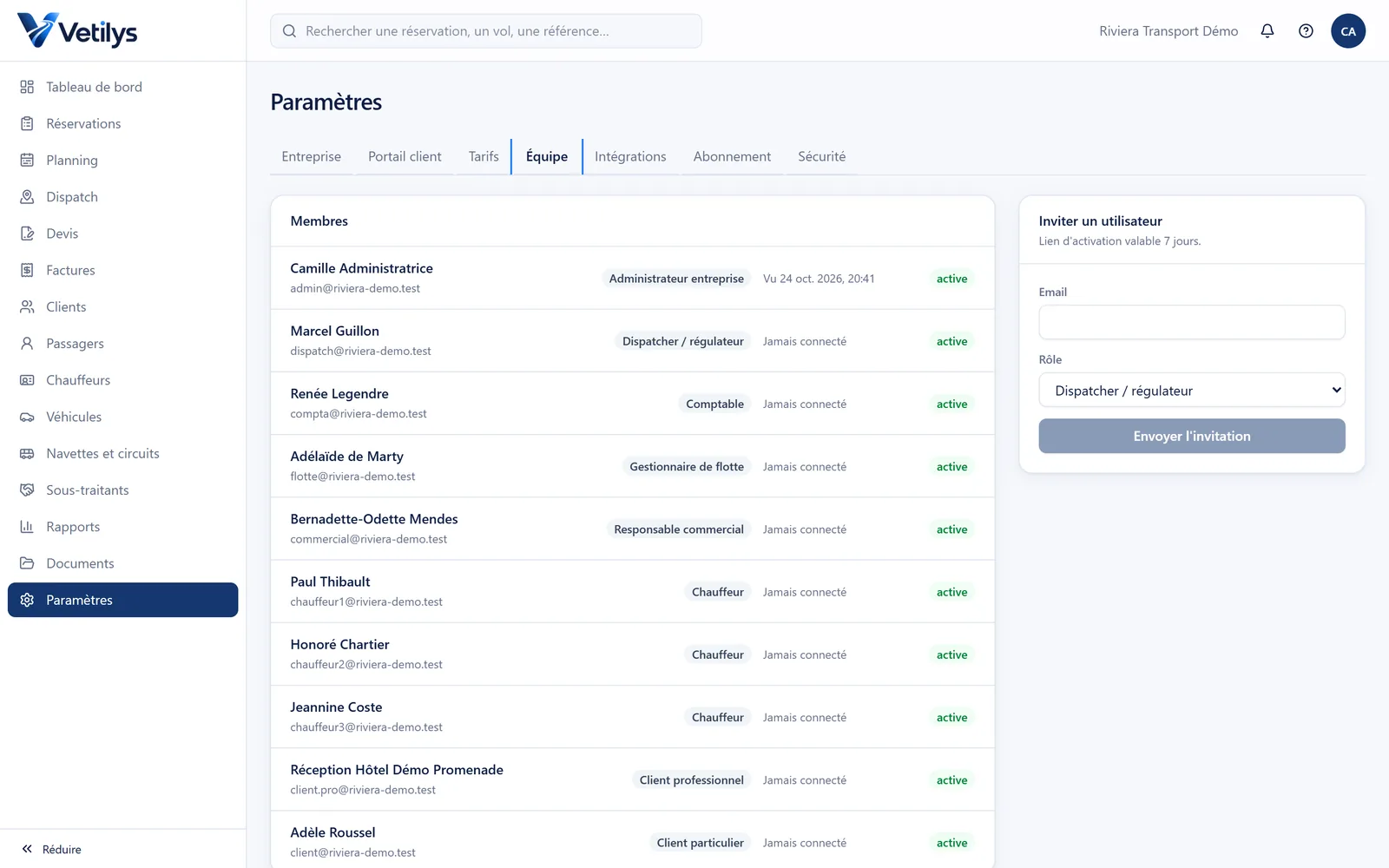1389x868 pixels.
Task: Open the Rôle dropdown
Action: [1192, 391]
